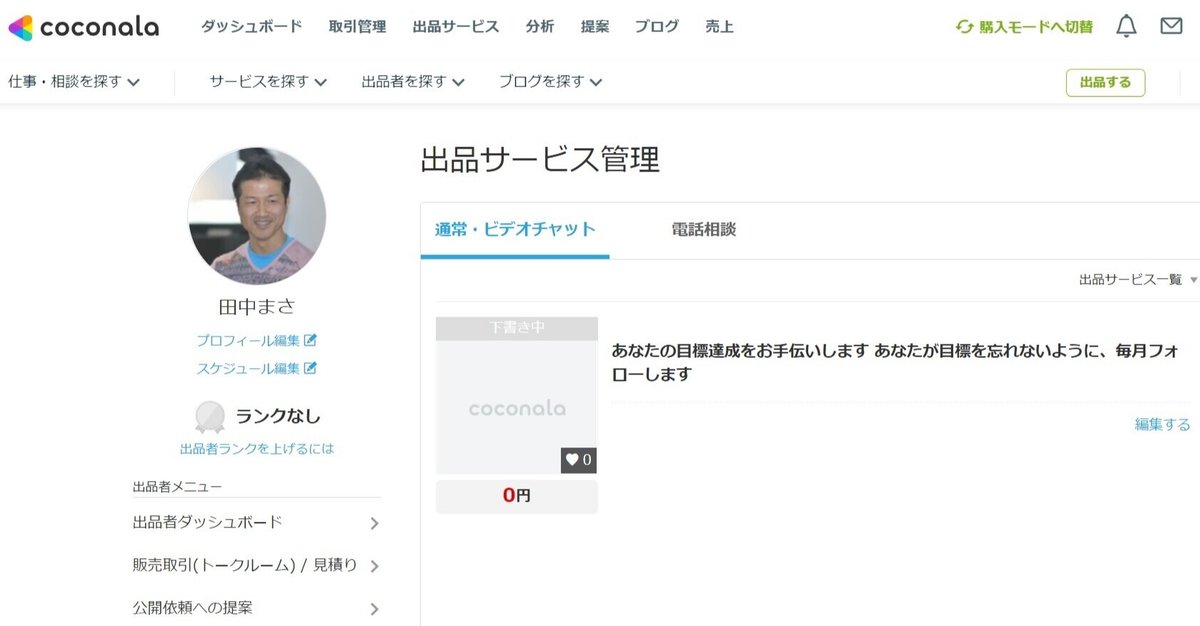Open プロフィール編集 via its external-link icon
This screenshot has height=626, width=1200.
click(x=308, y=339)
